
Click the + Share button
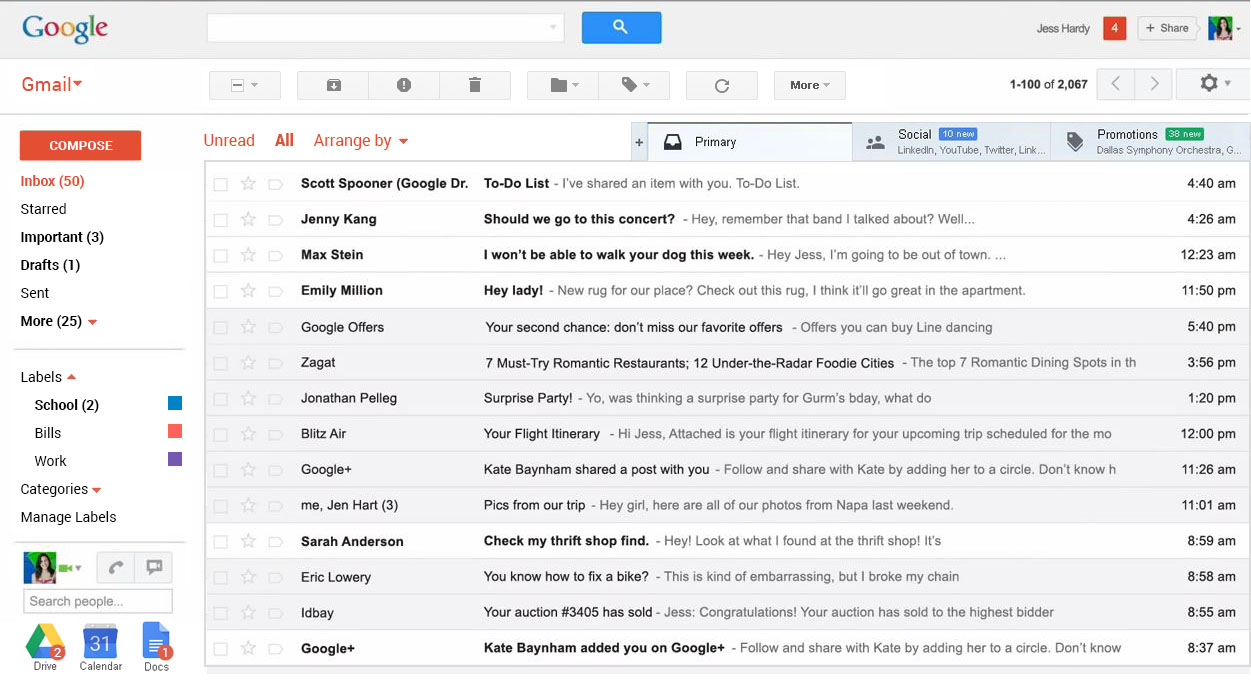click(1167, 28)
